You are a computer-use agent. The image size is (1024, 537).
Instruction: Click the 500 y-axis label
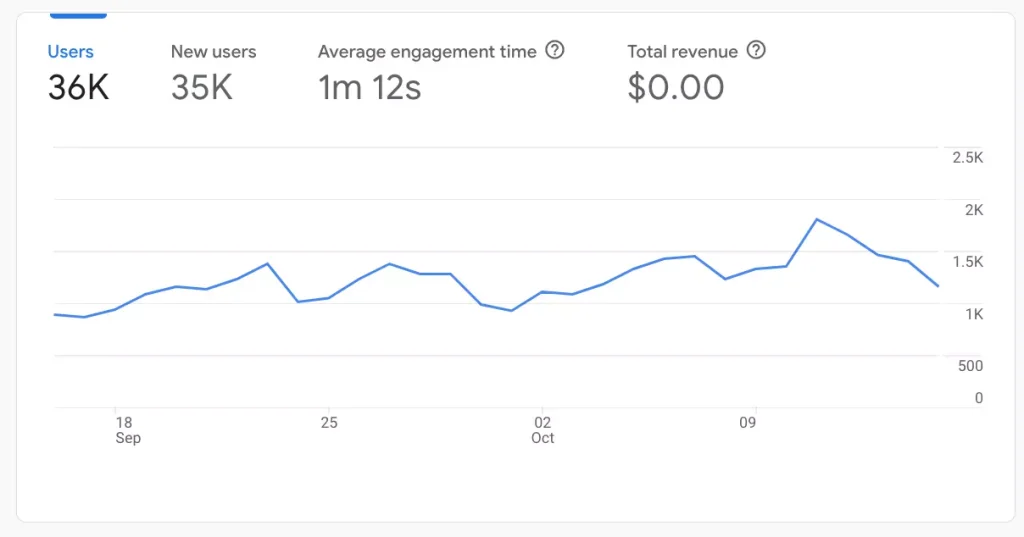[970, 366]
